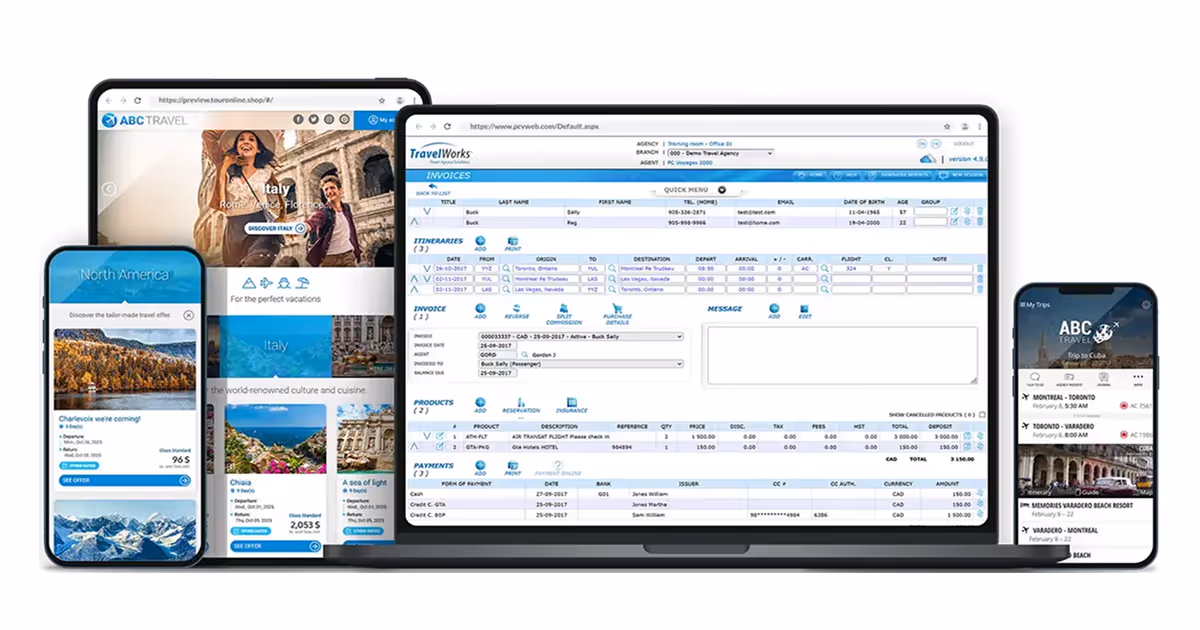
Task: Edit passenger Buck Sally row
Action: 954,212
